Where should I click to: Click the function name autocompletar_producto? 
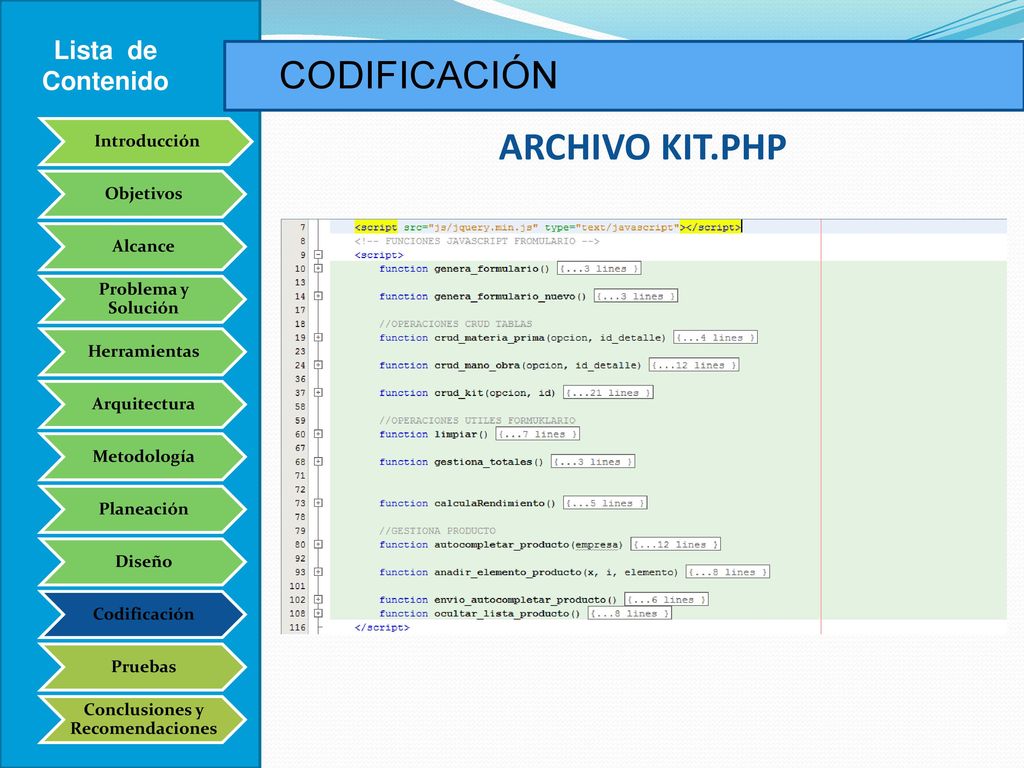(502, 545)
